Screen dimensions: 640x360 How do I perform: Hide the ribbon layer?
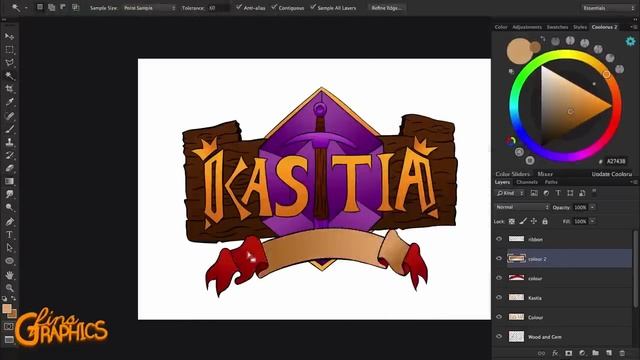click(x=499, y=239)
